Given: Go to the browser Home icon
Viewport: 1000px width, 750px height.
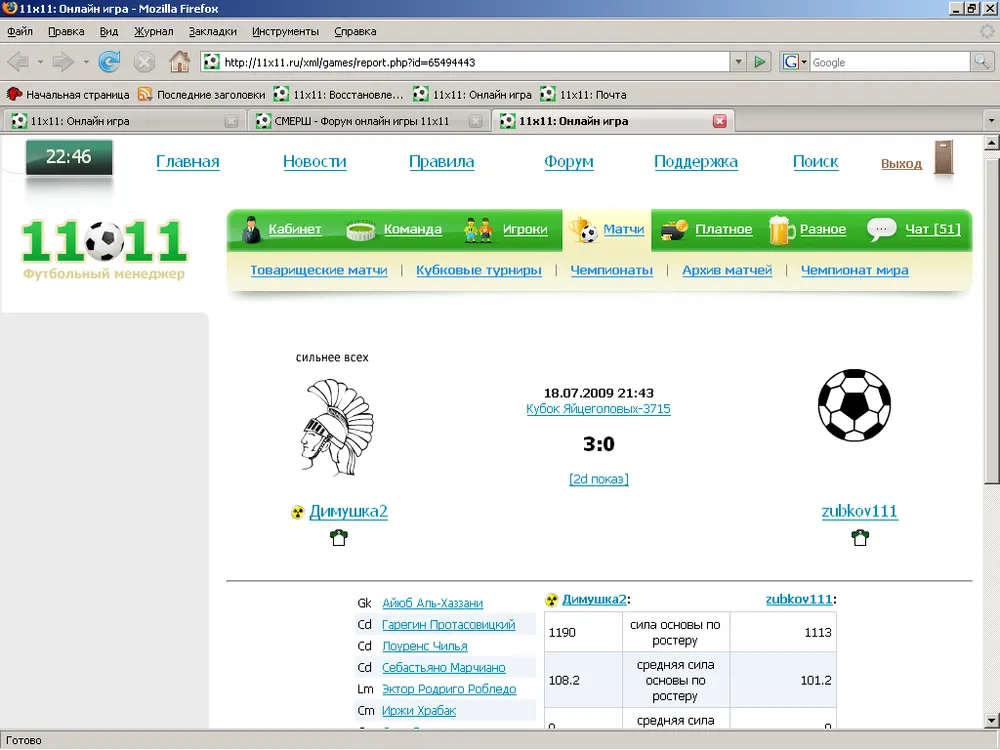Looking at the screenshot, I should (x=179, y=62).
